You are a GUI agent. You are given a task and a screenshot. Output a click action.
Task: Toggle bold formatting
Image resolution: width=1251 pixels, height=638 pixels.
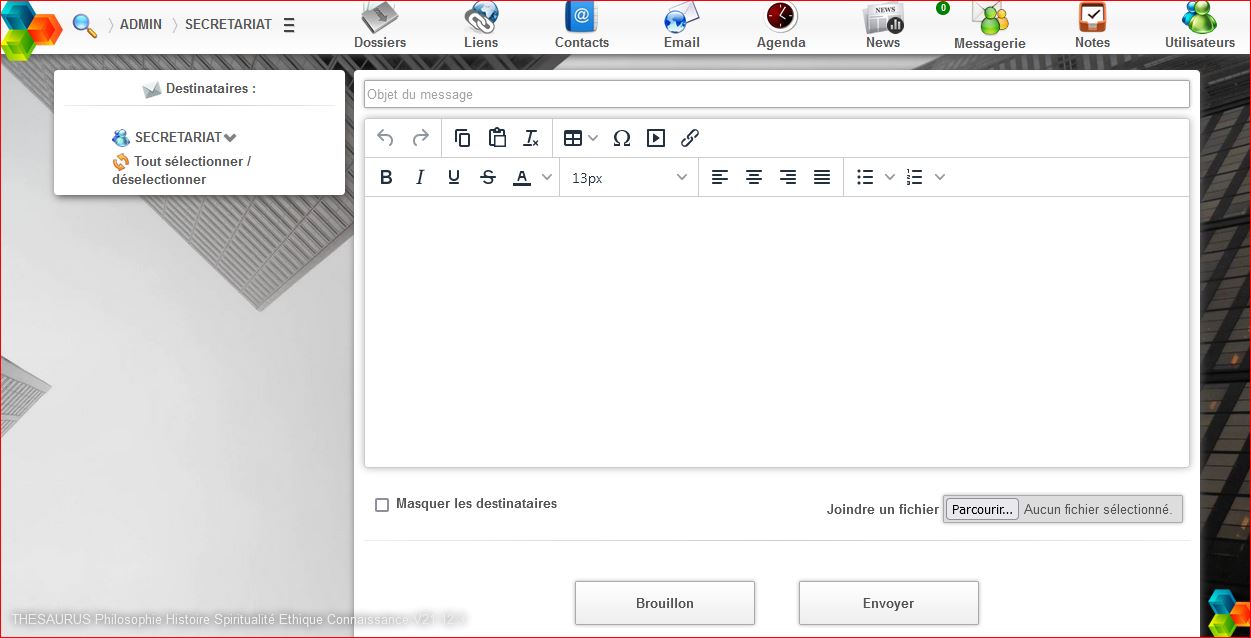[386, 177]
